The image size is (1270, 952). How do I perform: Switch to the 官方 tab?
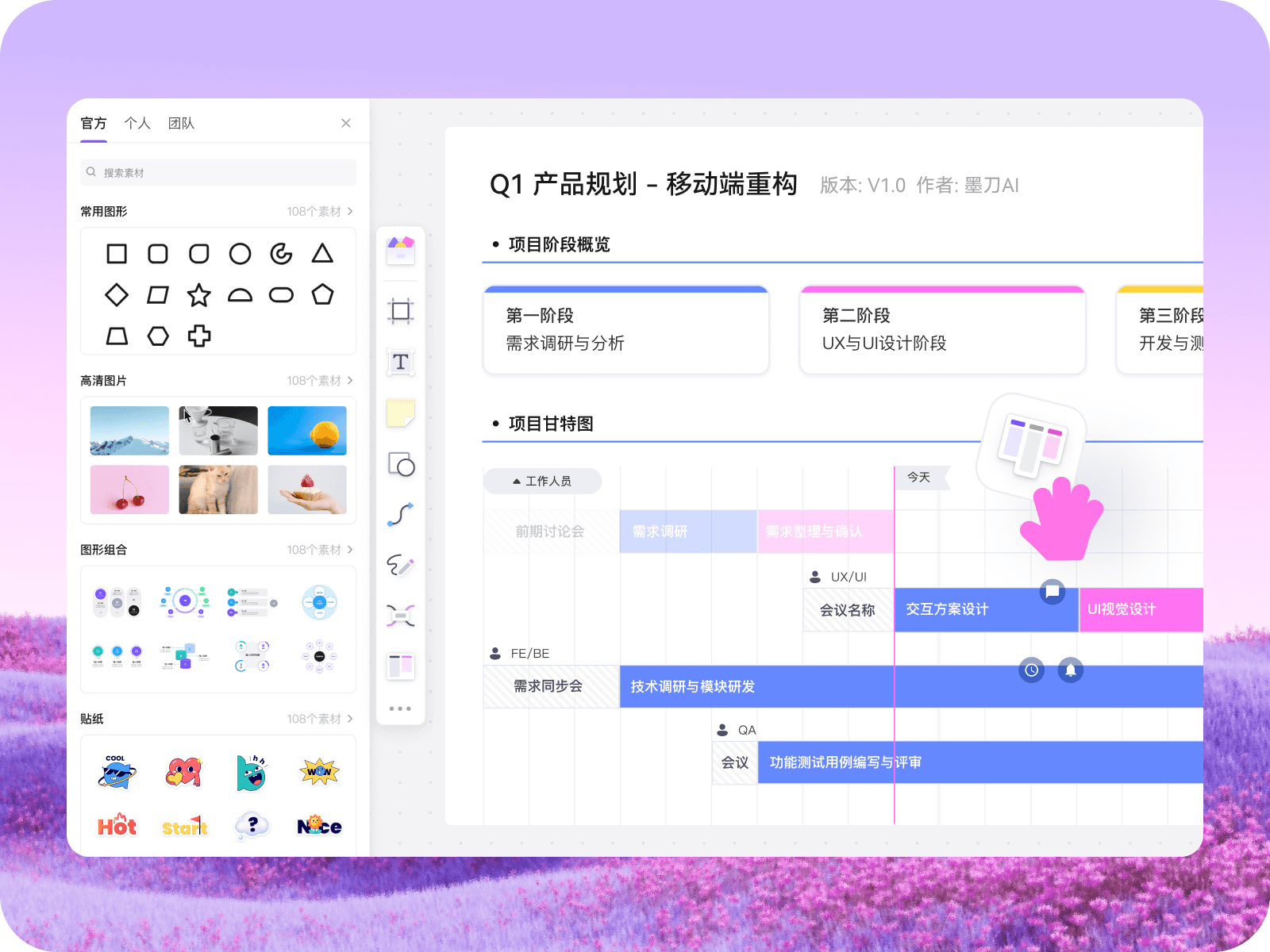click(x=94, y=123)
